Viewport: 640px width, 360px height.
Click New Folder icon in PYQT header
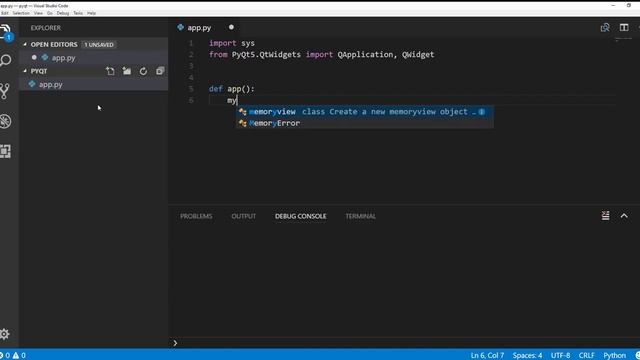point(127,71)
